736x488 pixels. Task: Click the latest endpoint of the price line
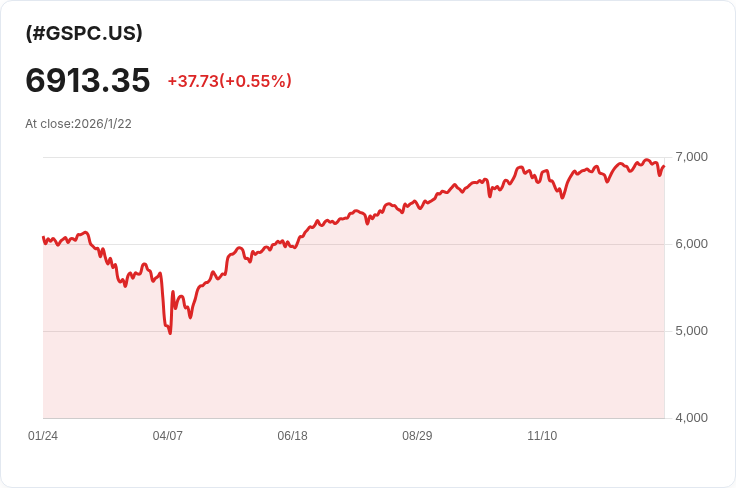[663, 166]
